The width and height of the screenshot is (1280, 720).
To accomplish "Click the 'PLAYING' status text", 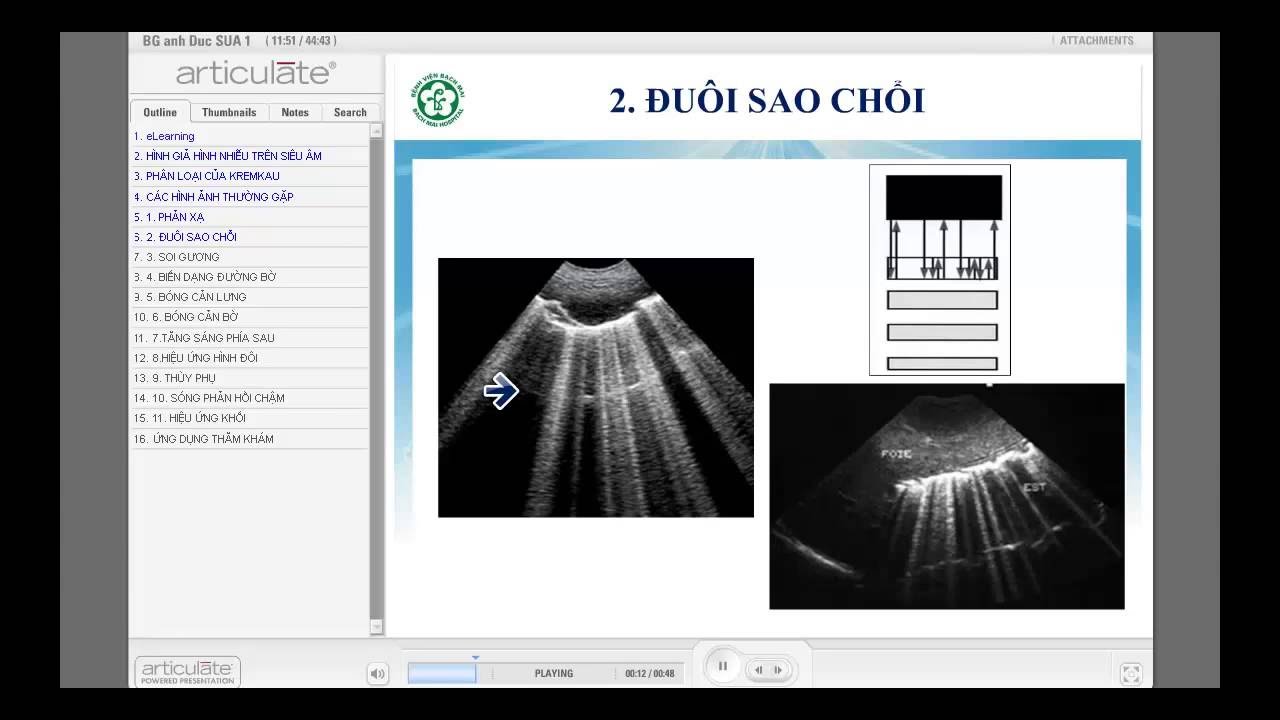I will [554, 674].
